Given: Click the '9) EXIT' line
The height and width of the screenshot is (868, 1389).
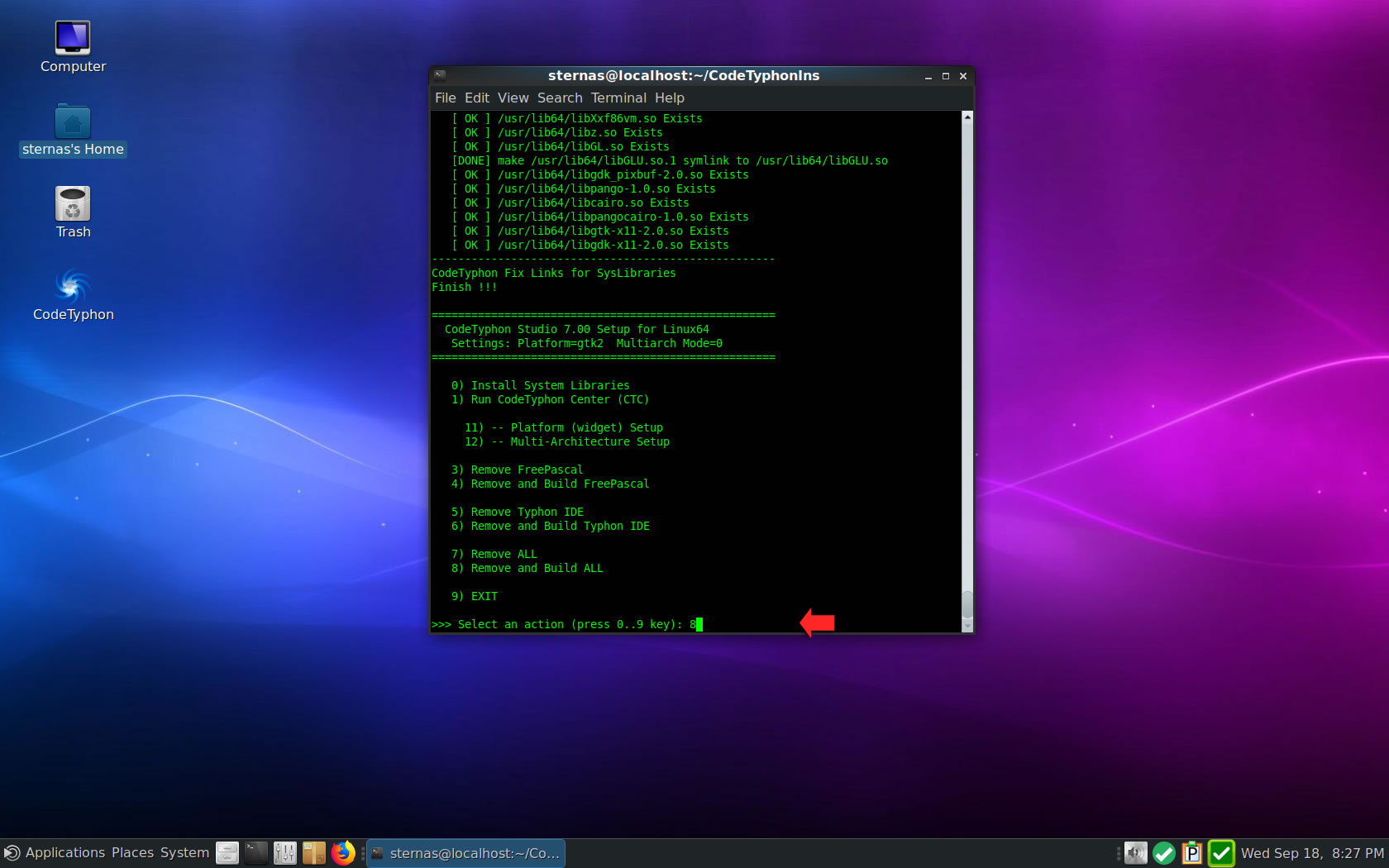Looking at the screenshot, I should click(x=474, y=596).
